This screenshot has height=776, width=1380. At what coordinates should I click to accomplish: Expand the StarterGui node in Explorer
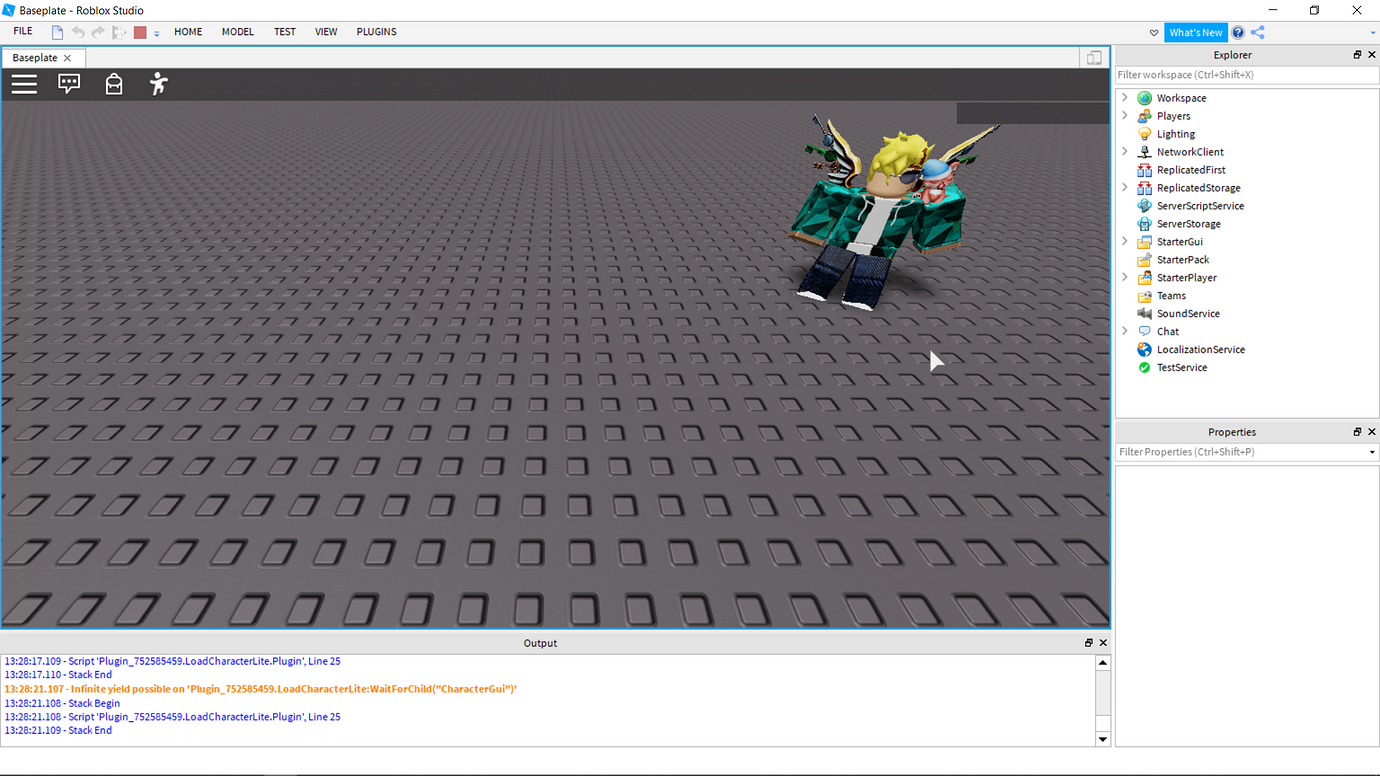[1124, 241]
